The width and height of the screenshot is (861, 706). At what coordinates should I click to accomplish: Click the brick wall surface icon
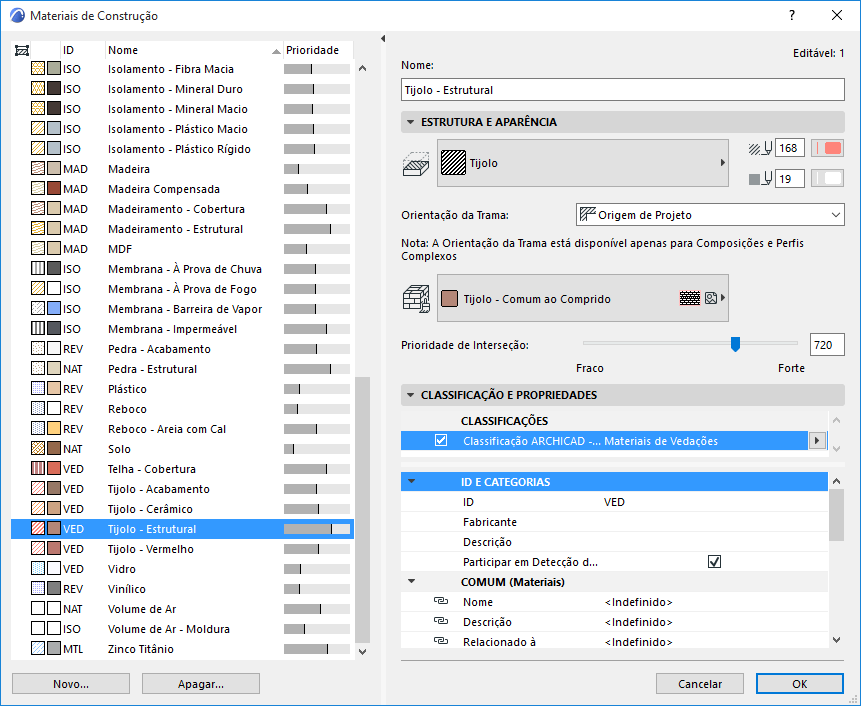(416, 299)
